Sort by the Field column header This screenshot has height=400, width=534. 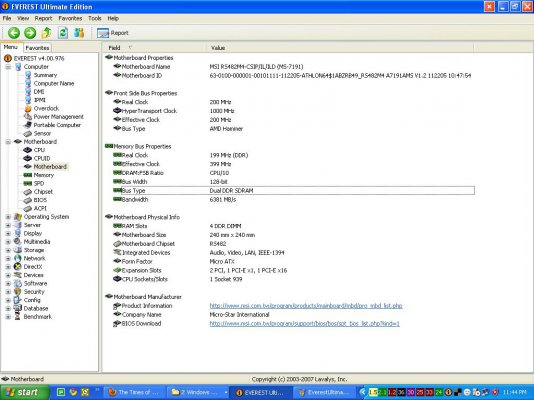154,48
